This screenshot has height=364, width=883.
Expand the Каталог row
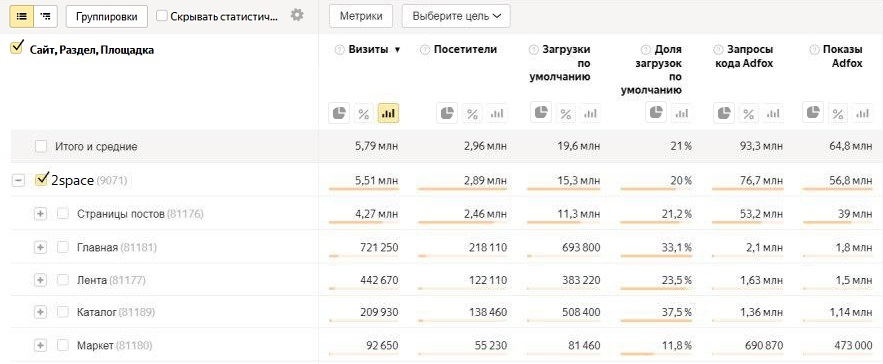pos(40,312)
